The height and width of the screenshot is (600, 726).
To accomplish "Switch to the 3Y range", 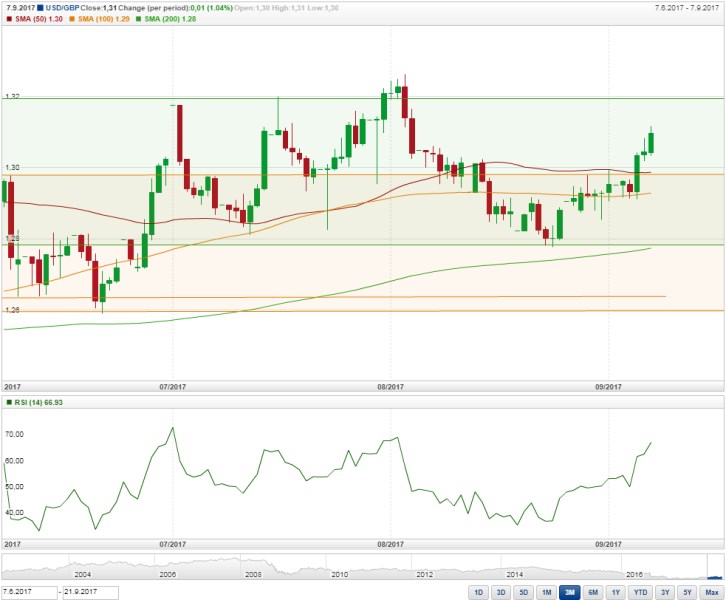I will (665, 592).
